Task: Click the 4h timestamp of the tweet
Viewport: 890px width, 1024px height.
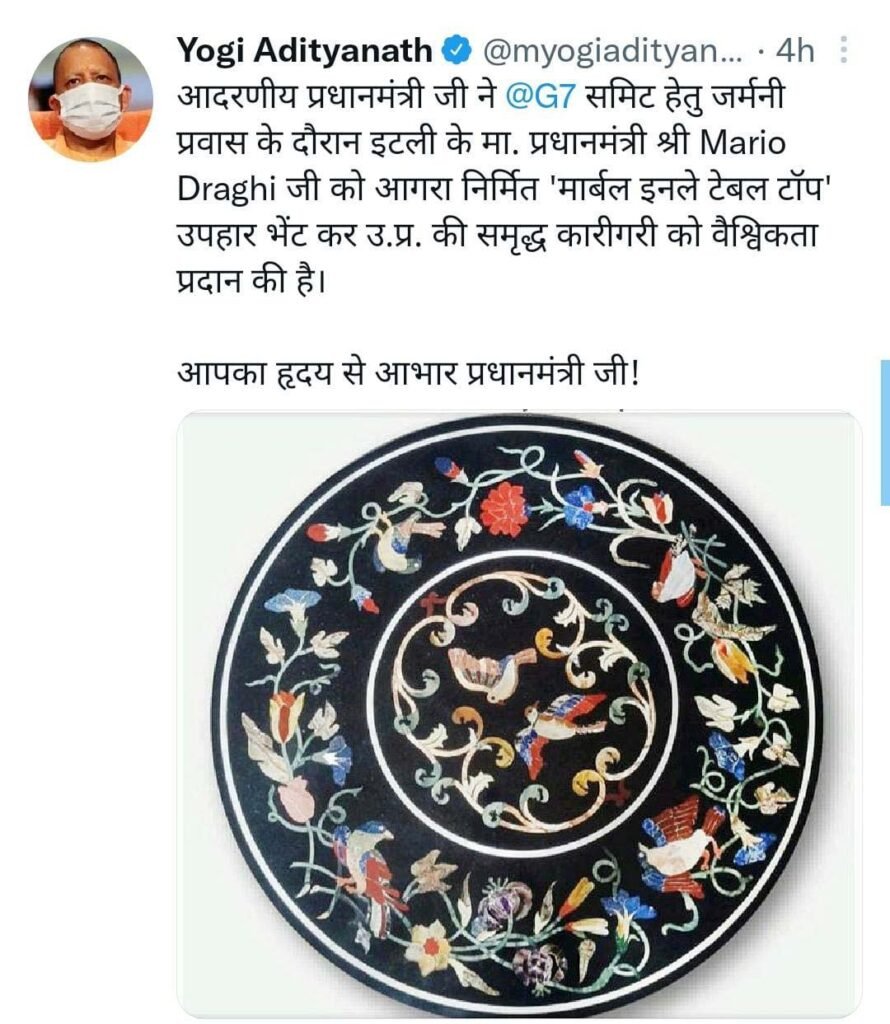Action: [795, 51]
